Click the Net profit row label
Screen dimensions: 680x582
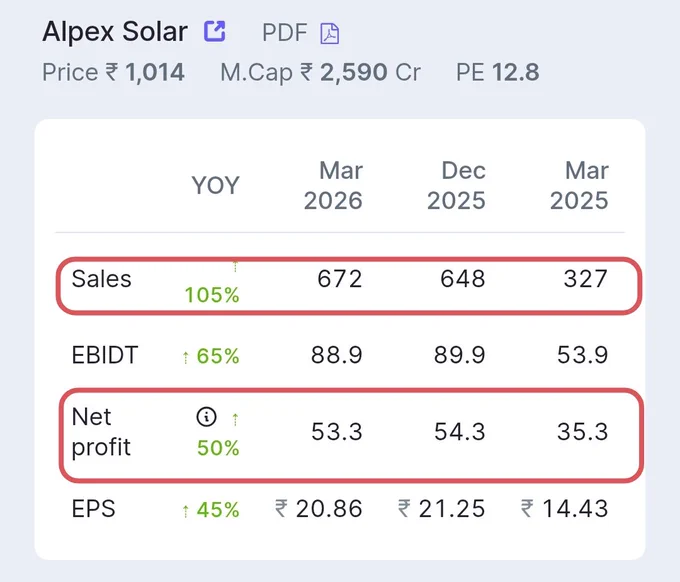tap(101, 432)
